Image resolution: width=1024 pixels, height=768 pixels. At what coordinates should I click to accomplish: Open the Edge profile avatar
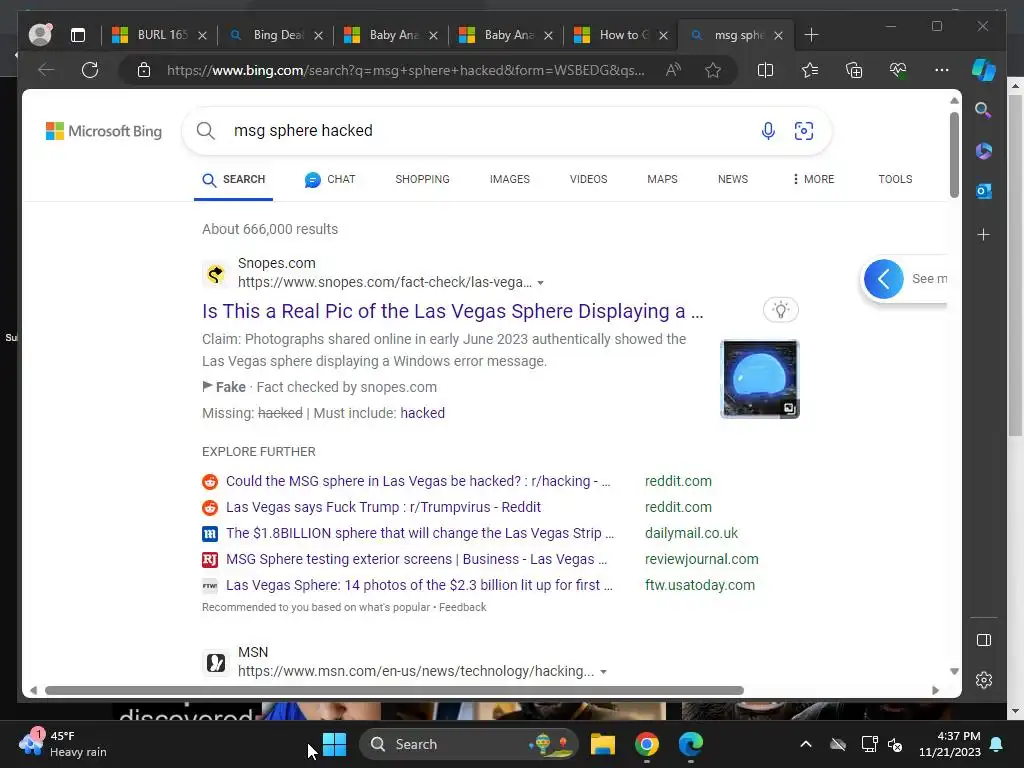point(40,35)
